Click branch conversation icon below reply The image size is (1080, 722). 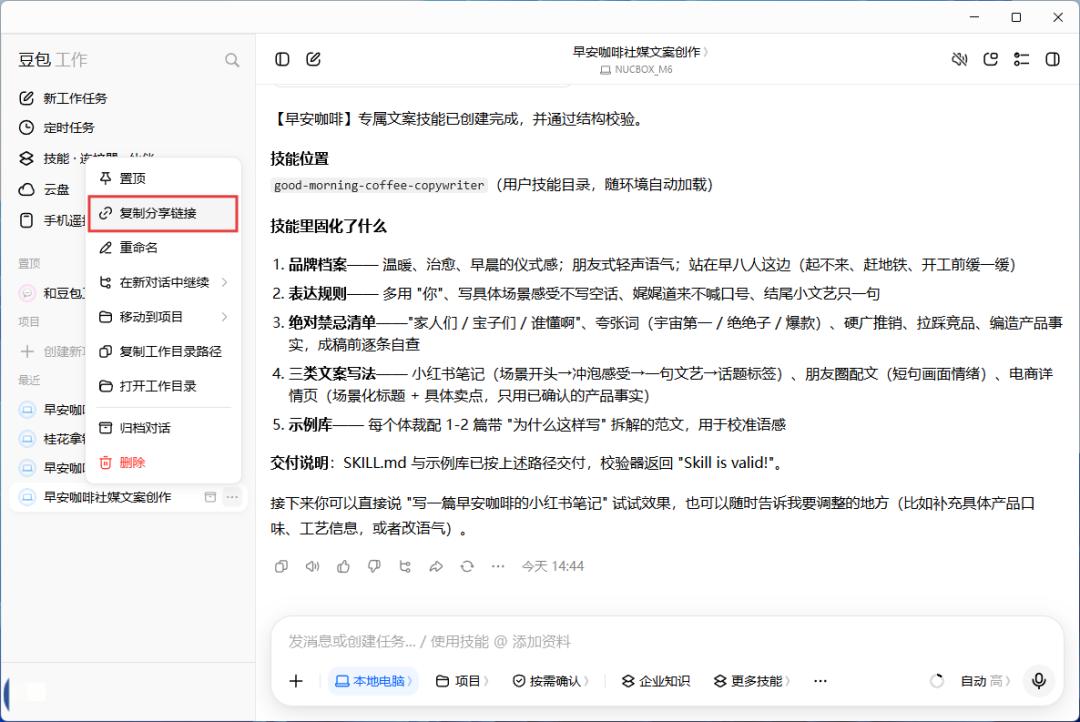[x=405, y=566]
